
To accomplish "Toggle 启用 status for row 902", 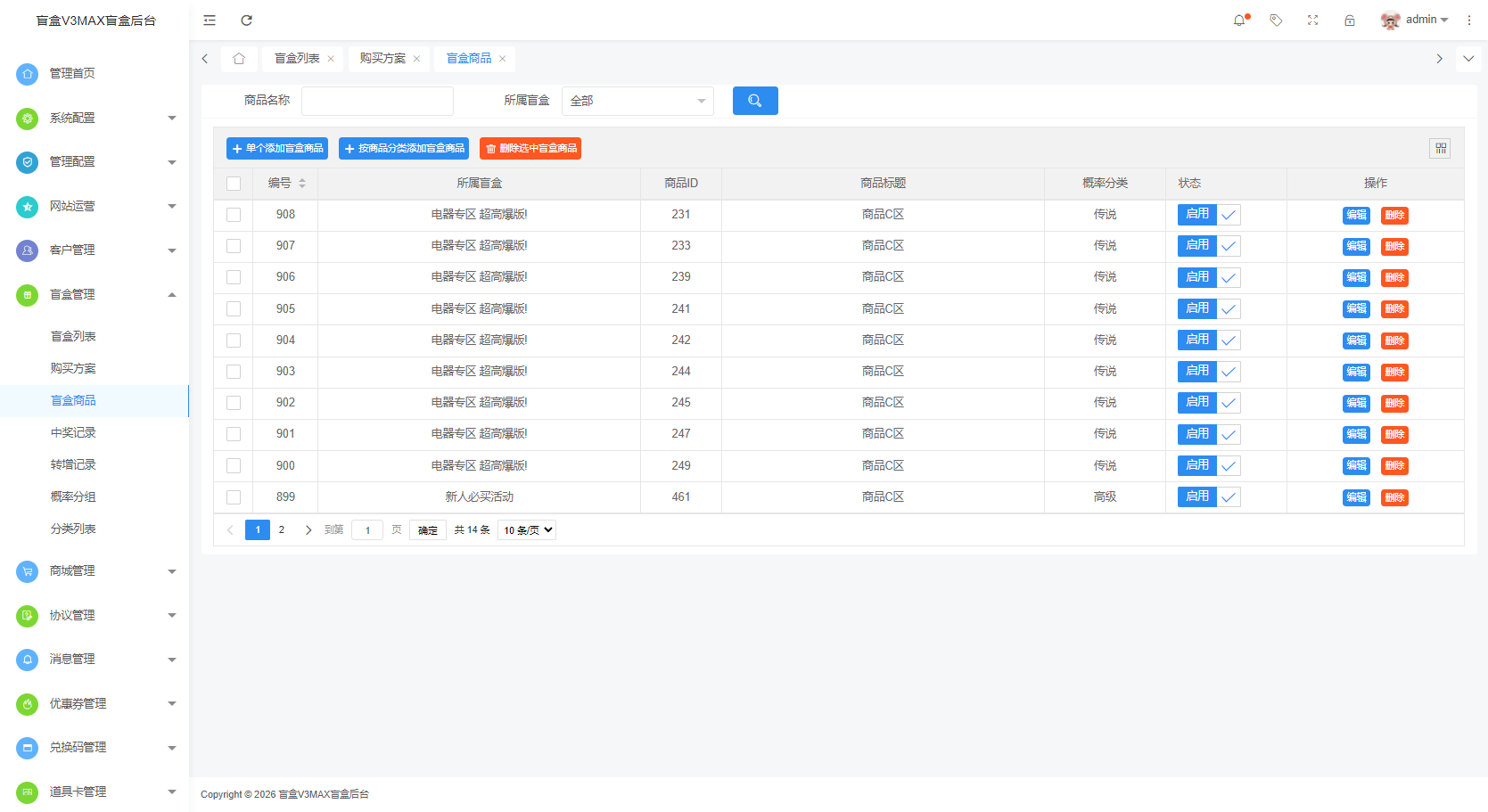I will 1209,403.
